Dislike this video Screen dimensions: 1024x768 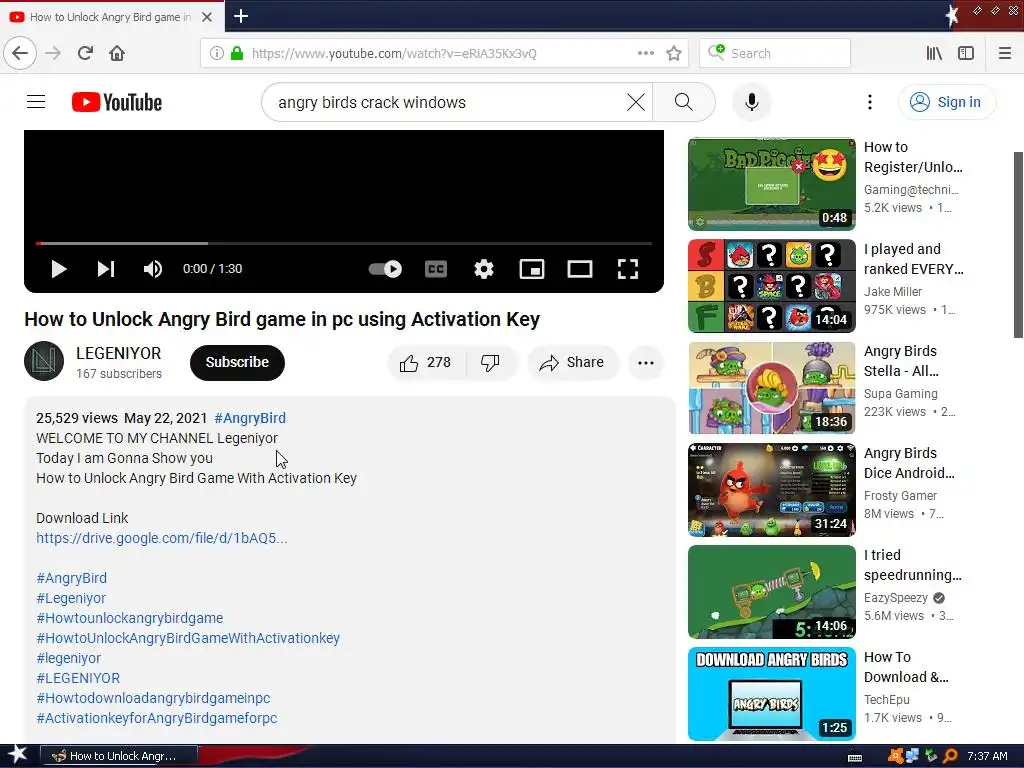coord(490,362)
